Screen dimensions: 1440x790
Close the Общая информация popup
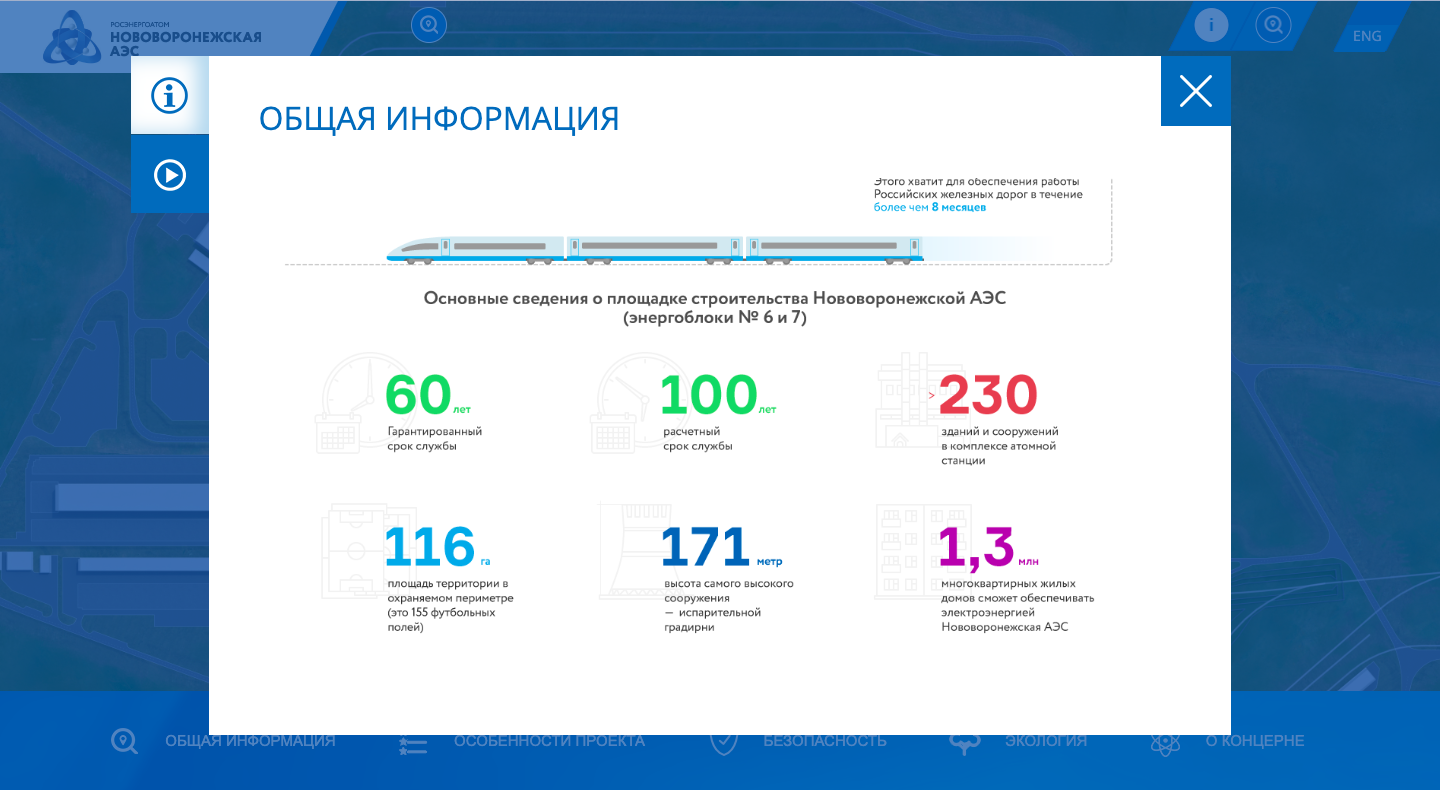coord(1195,91)
